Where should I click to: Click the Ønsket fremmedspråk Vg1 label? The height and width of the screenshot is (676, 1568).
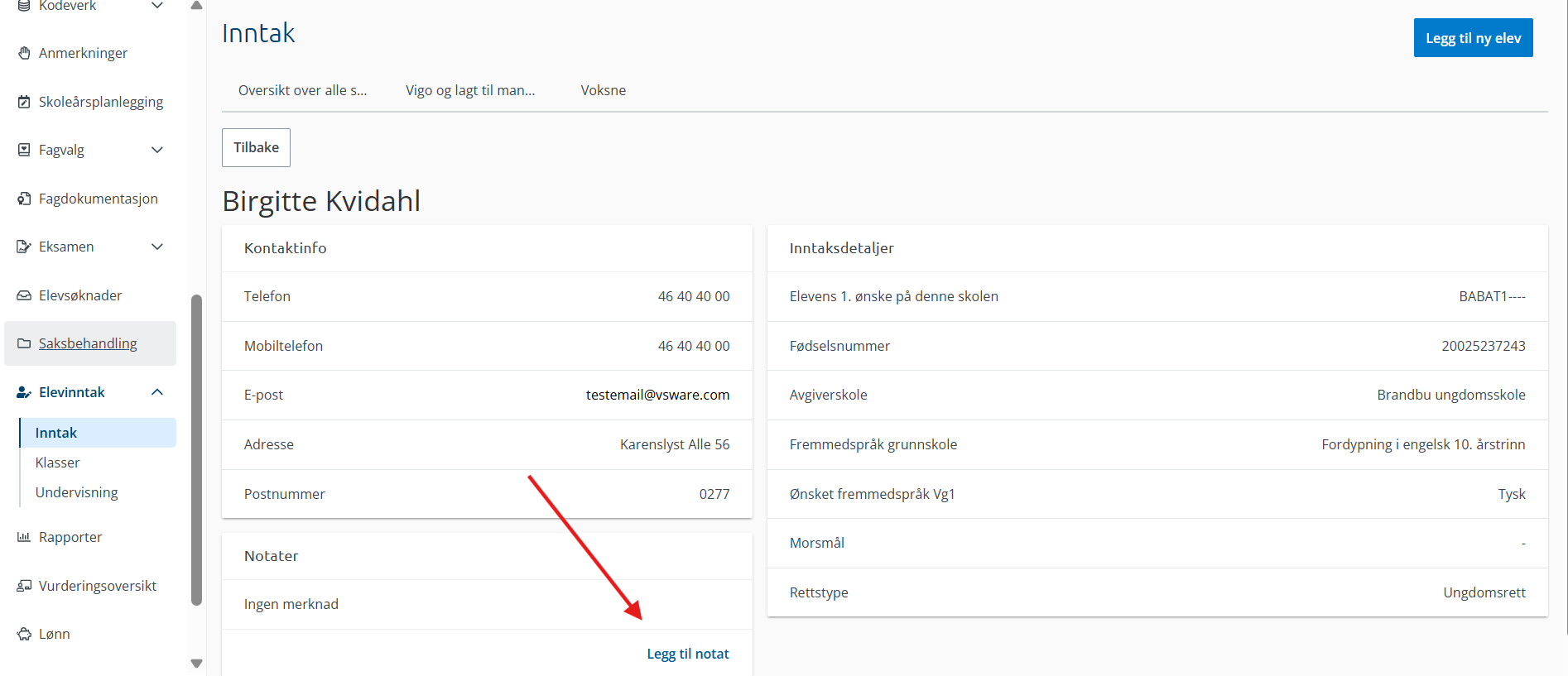(x=873, y=494)
